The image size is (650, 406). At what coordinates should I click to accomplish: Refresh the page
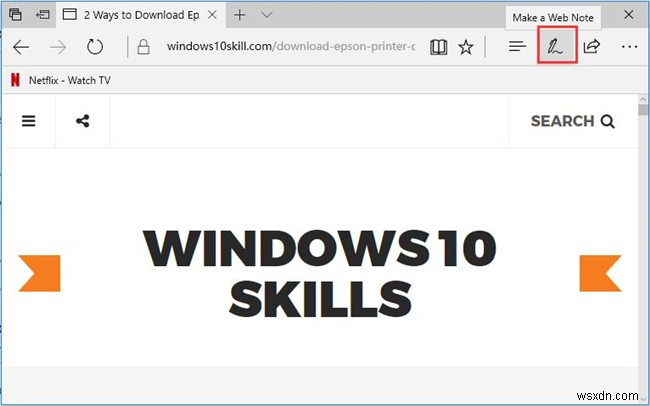[x=95, y=47]
